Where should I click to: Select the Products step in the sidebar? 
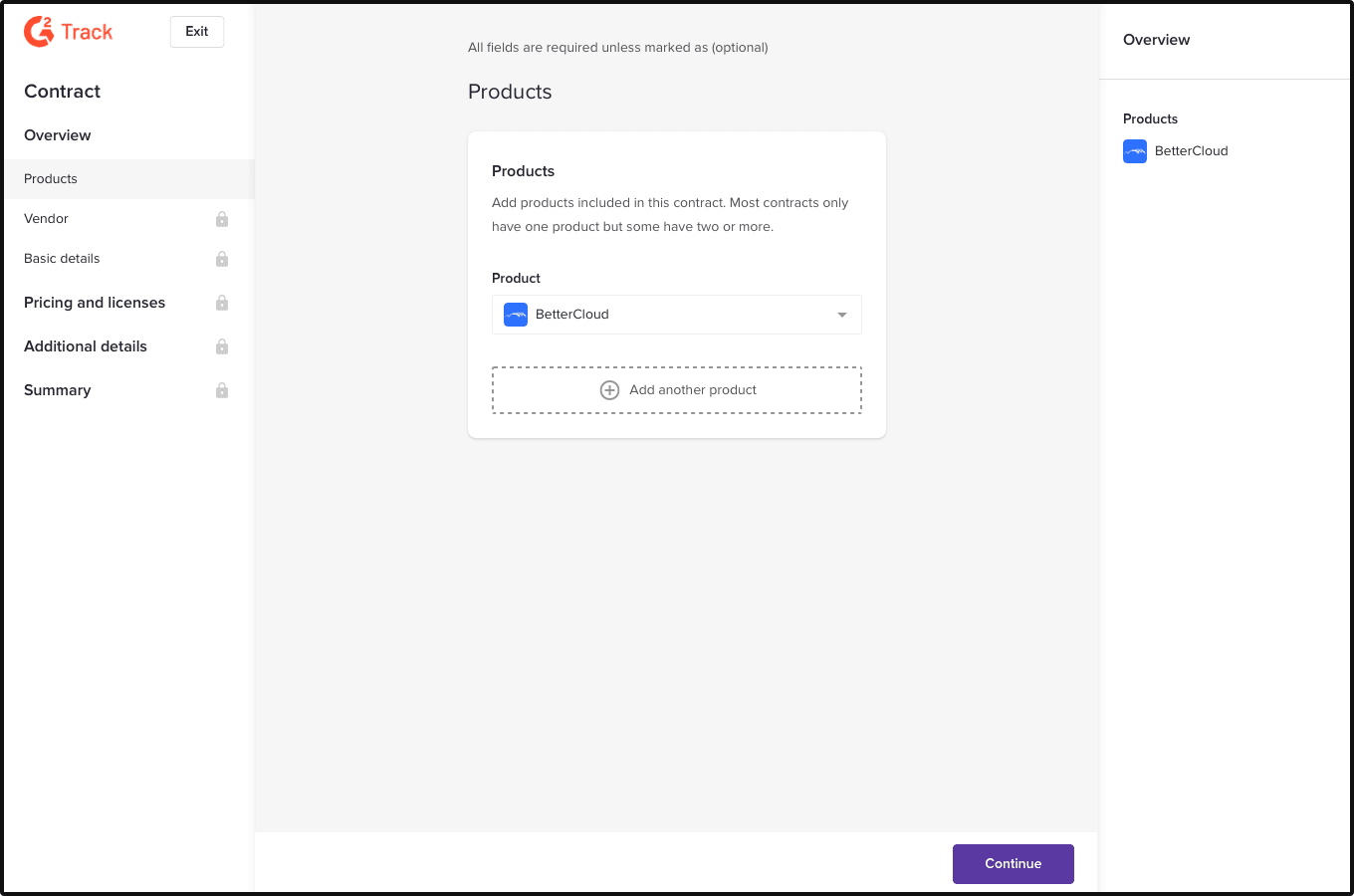(x=127, y=179)
